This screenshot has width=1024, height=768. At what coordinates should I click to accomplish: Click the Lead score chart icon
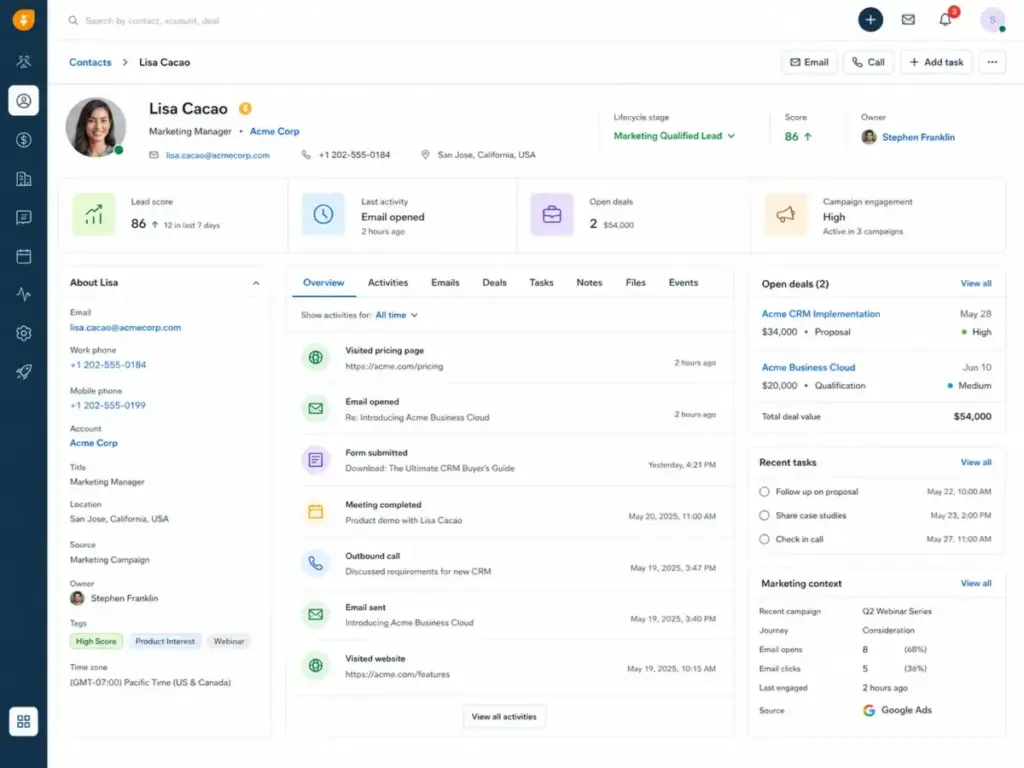pos(93,214)
